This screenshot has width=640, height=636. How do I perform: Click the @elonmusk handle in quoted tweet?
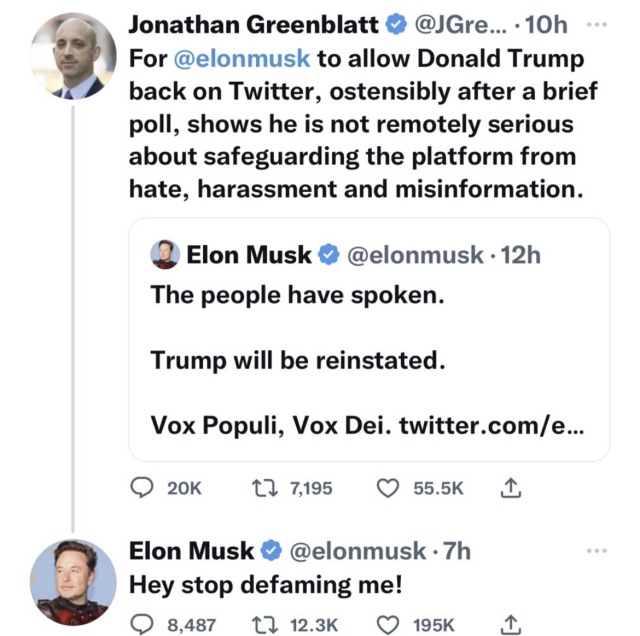click(x=414, y=255)
